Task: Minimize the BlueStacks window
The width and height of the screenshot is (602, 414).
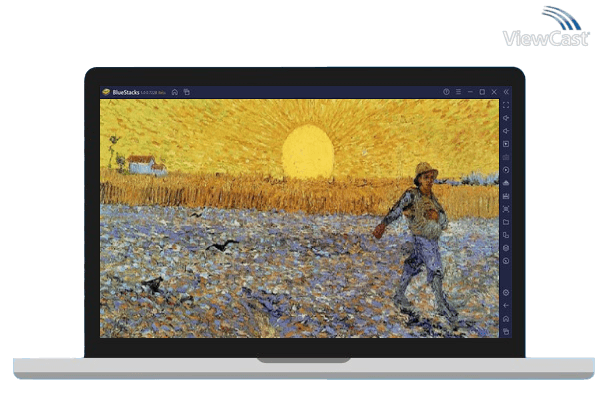Action: pos(470,92)
